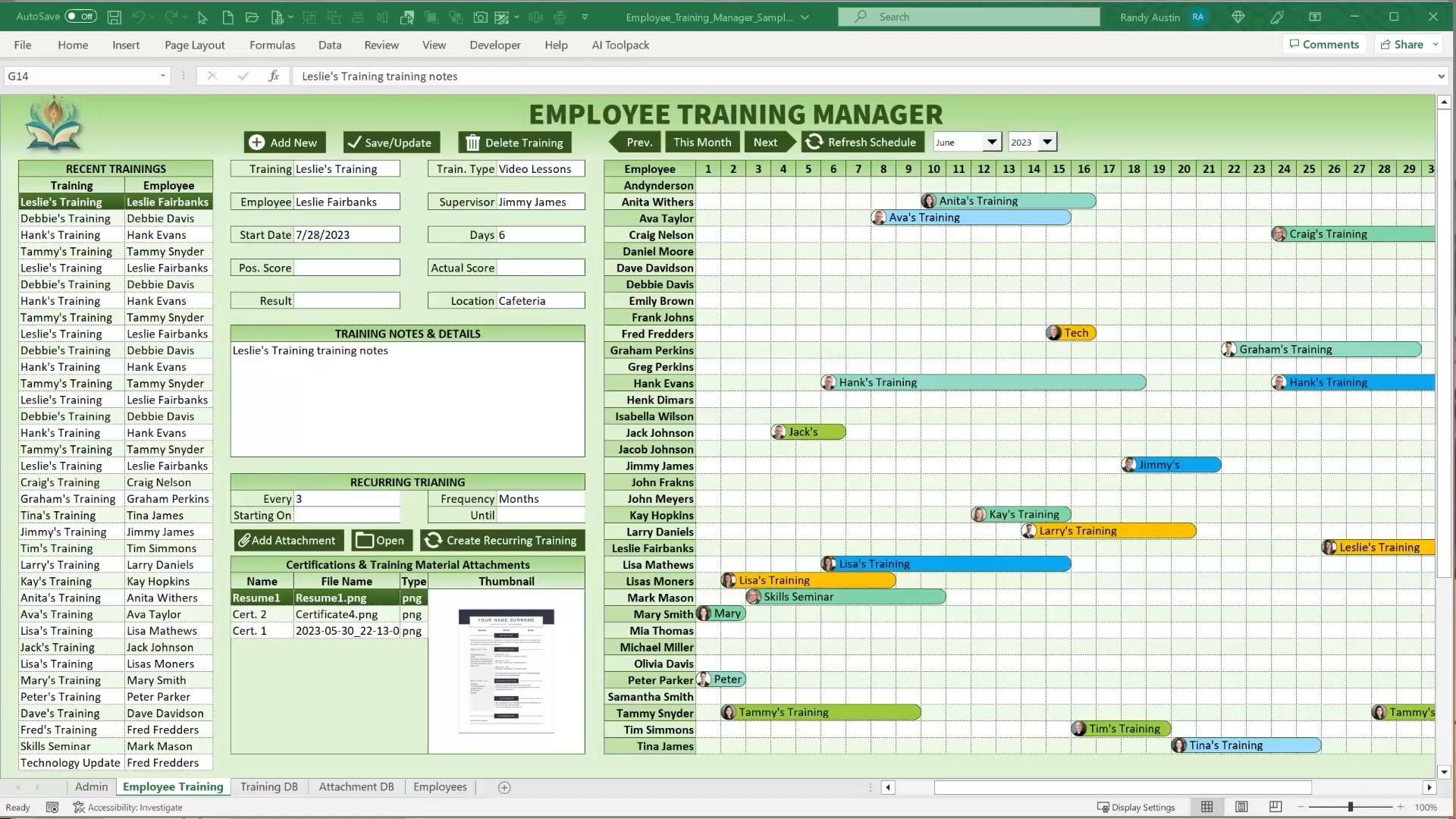Viewport: 1456px width, 819px height.
Task: Click Randy Austin RA account avatar
Action: point(1198,17)
